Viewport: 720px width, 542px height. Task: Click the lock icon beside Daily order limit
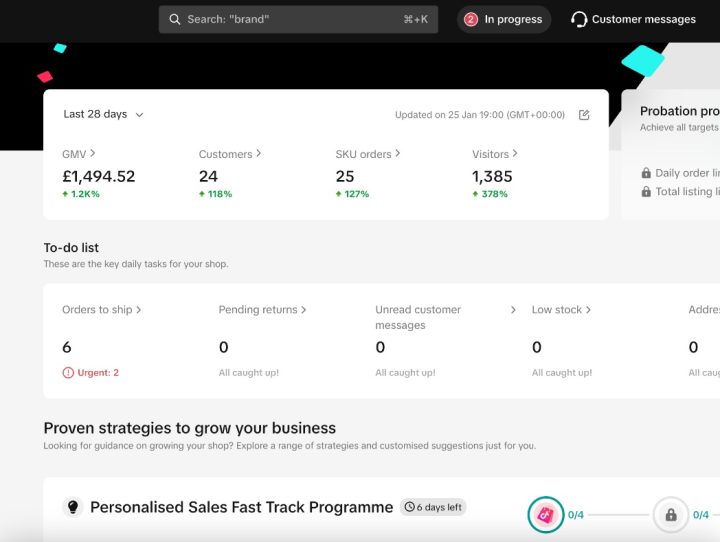click(x=646, y=173)
